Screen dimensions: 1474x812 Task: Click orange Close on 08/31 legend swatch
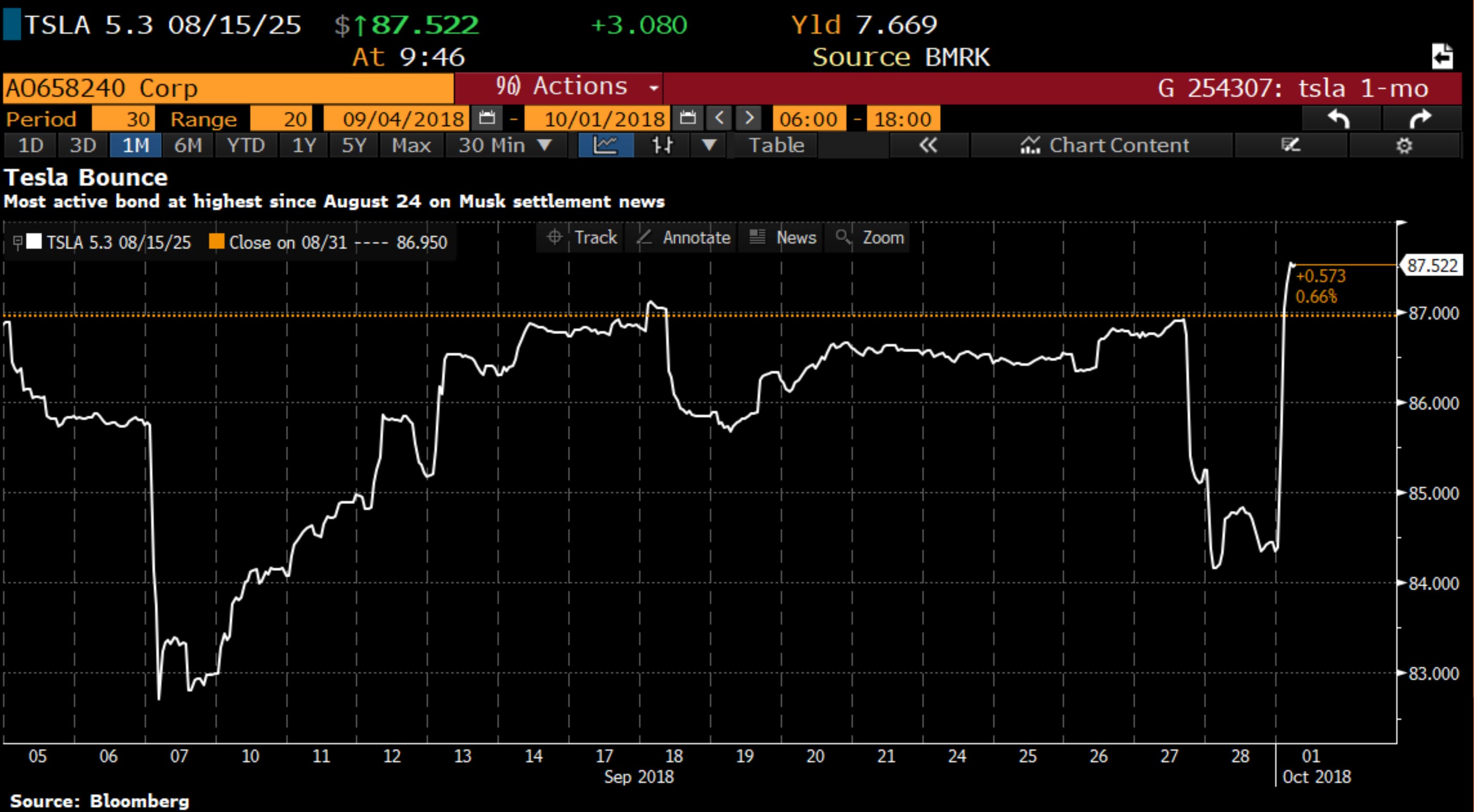click(217, 241)
